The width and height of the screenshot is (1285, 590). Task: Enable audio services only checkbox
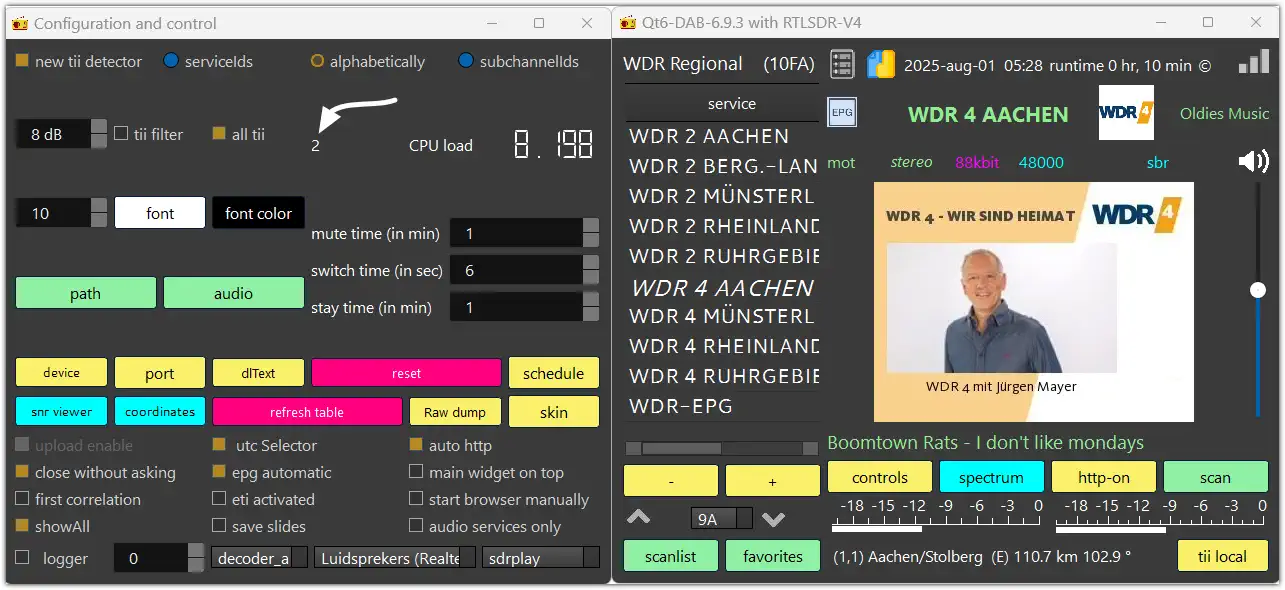416,526
